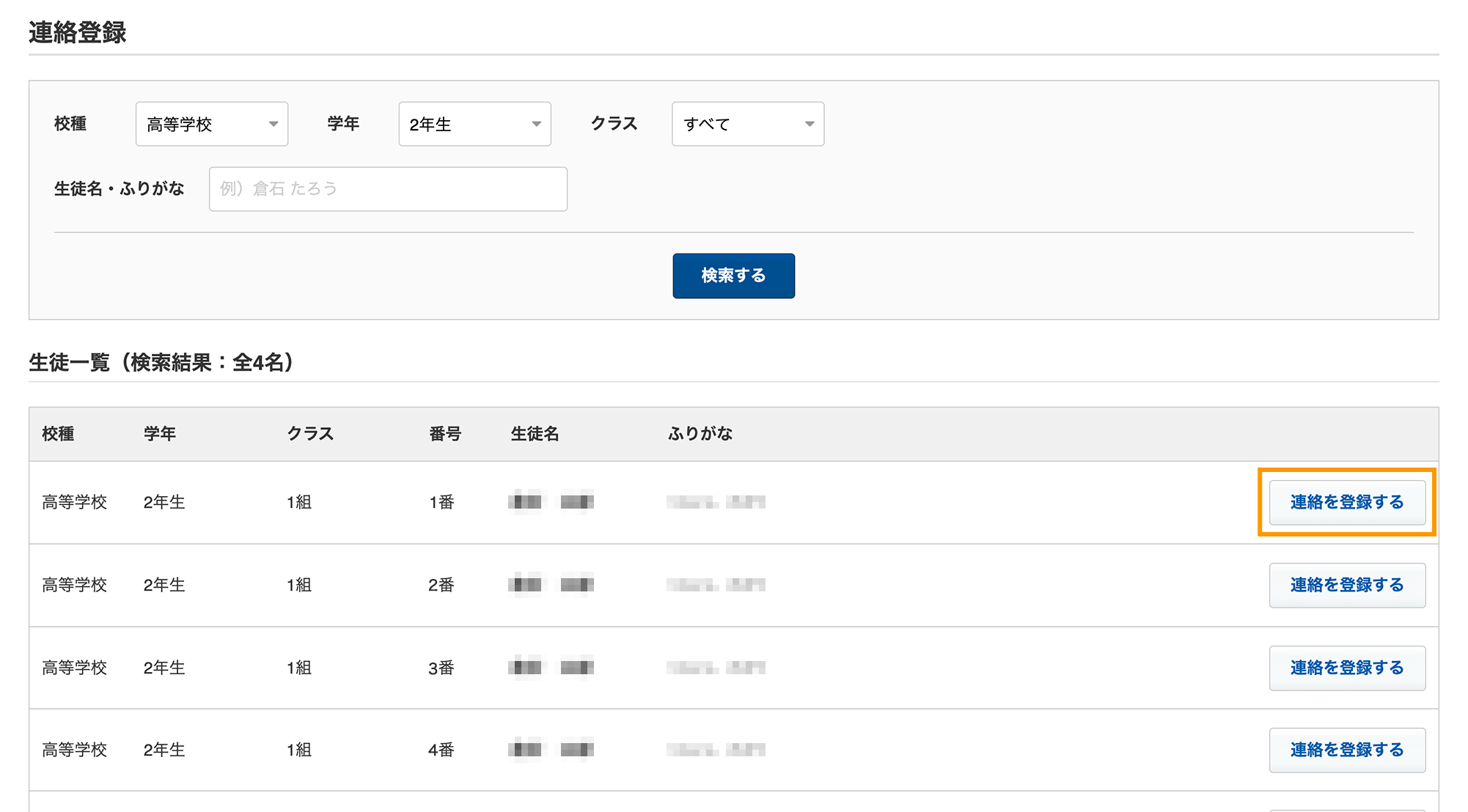Click the ふりがな column header

pos(700,434)
